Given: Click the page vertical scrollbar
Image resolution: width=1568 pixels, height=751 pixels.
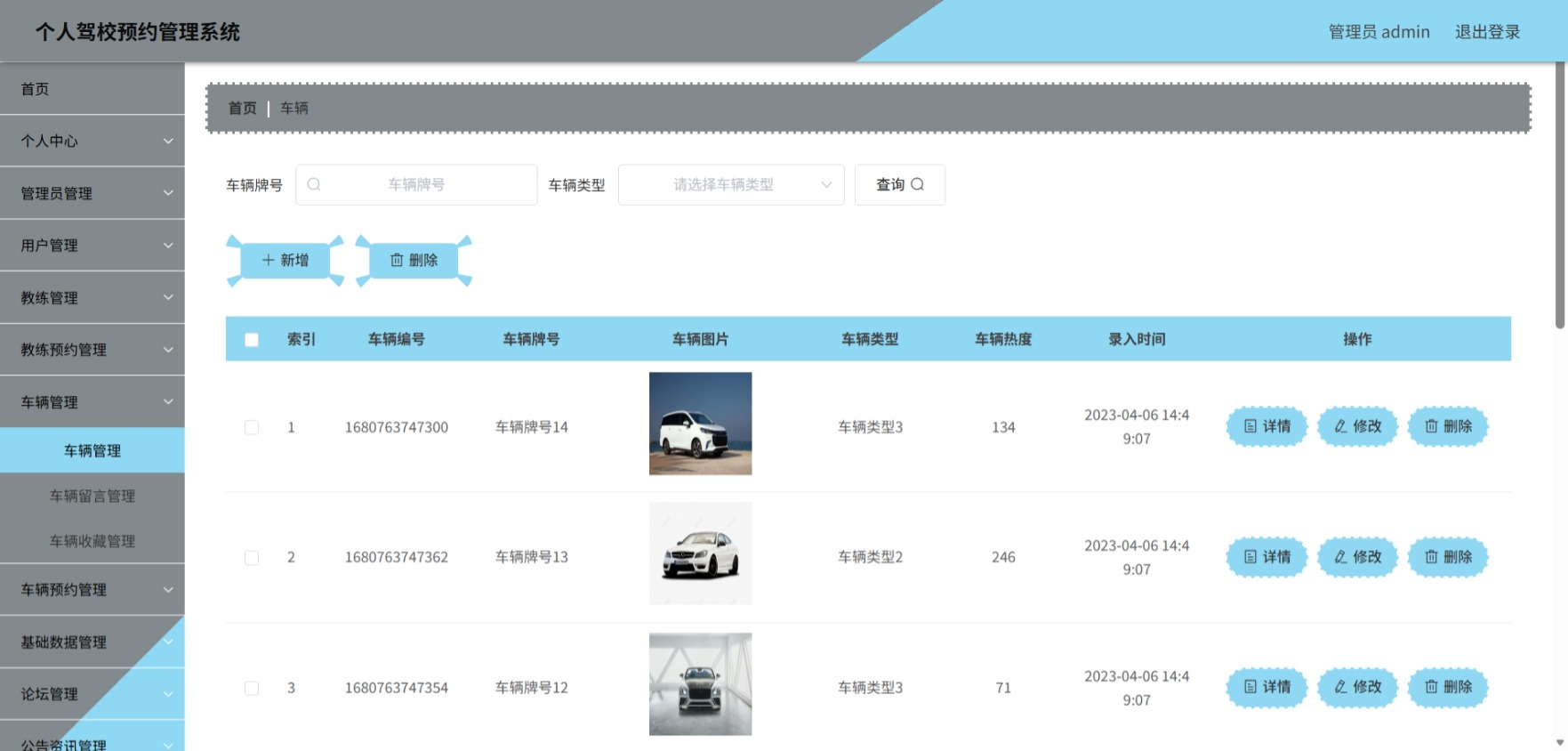Looking at the screenshot, I should click(x=1560, y=196).
